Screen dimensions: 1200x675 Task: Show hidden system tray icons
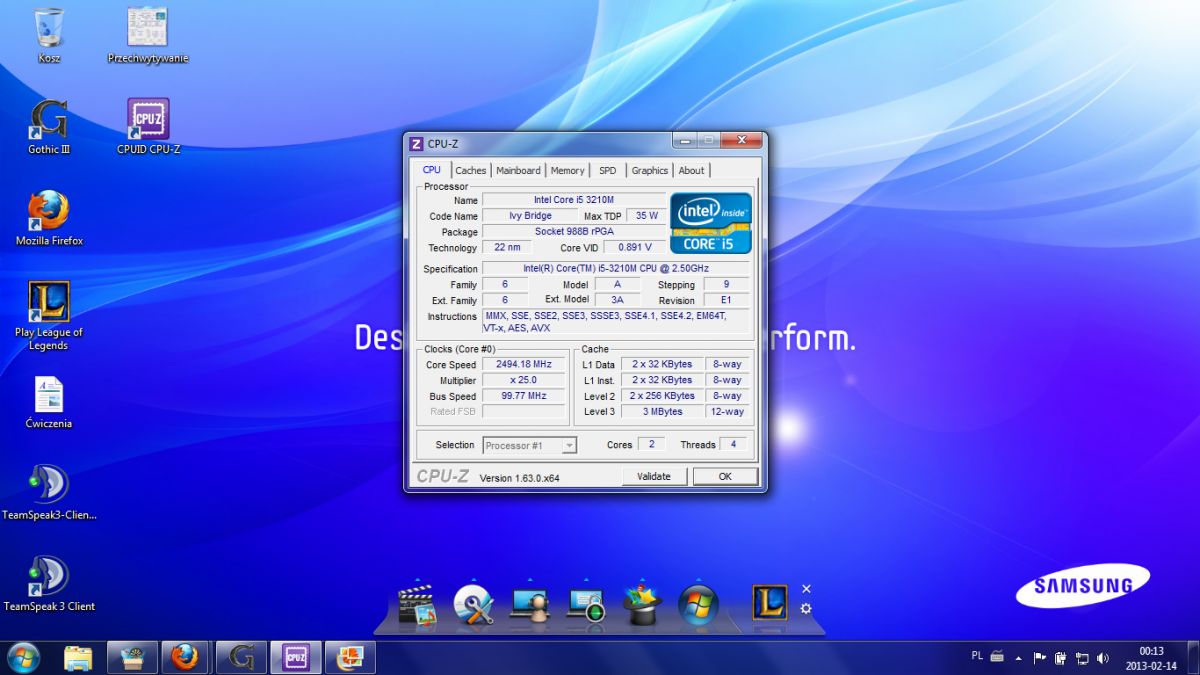(x=1018, y=658)
